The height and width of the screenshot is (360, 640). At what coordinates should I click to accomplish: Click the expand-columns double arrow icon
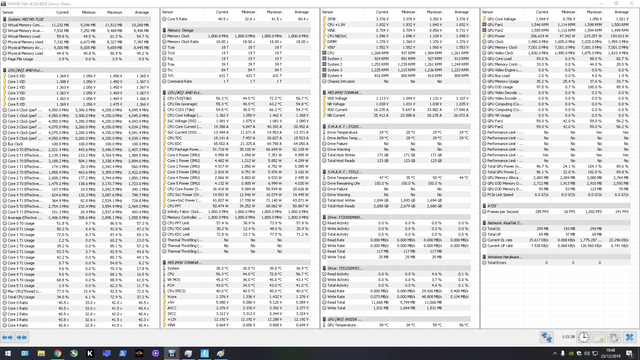[7, 338]
